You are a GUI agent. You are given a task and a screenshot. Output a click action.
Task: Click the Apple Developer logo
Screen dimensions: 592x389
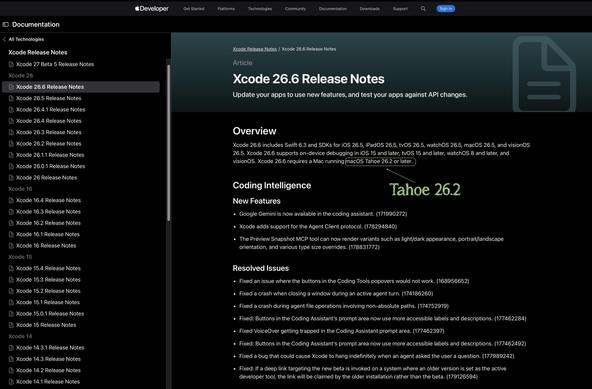(152, 8)
